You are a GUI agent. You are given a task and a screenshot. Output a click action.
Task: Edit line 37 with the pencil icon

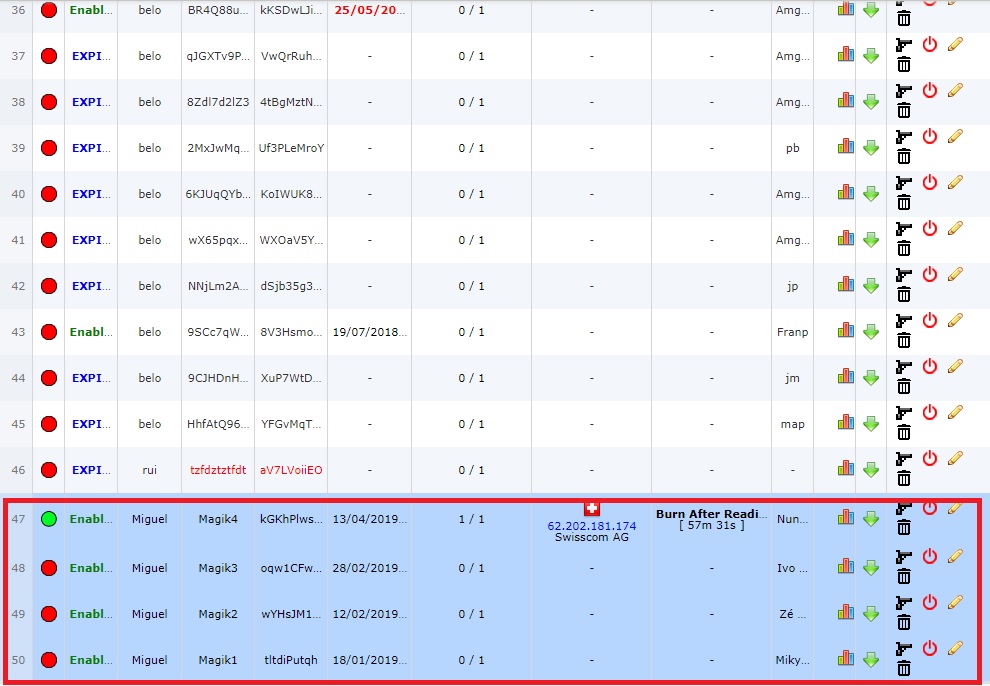pos(955,44)
